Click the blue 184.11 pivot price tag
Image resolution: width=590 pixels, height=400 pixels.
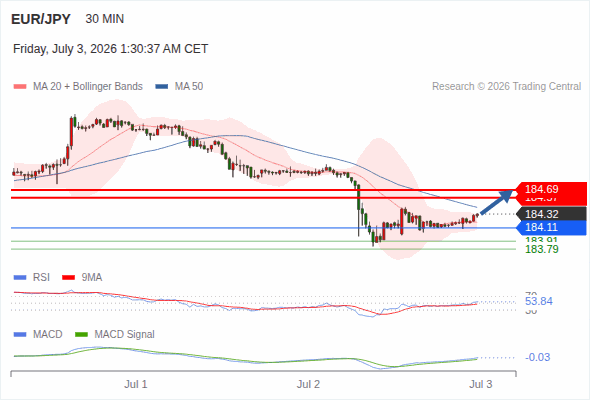tap(551, 227)
